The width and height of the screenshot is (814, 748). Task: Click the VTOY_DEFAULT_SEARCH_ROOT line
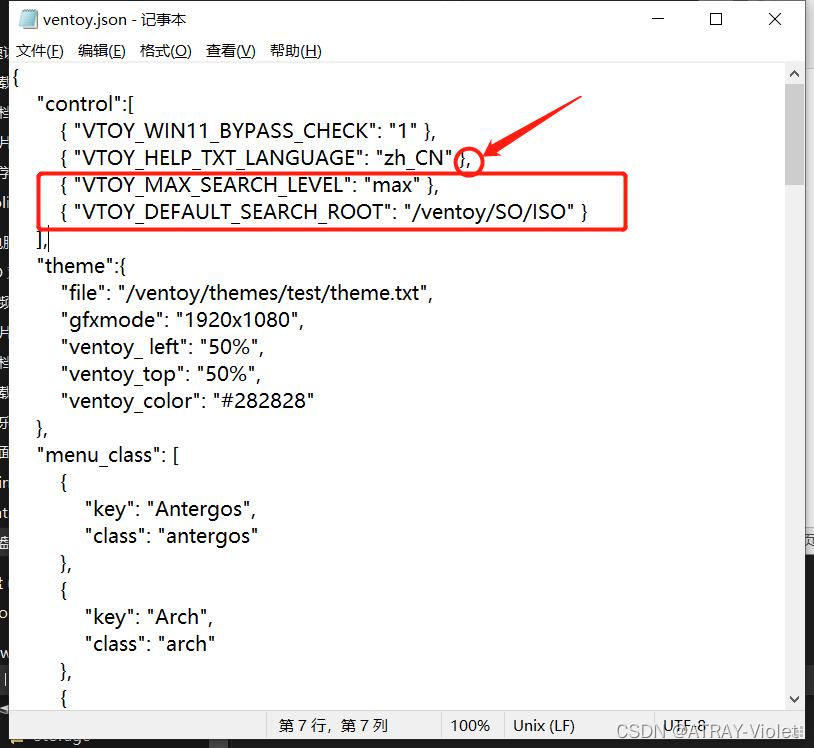tap(324, 212)
